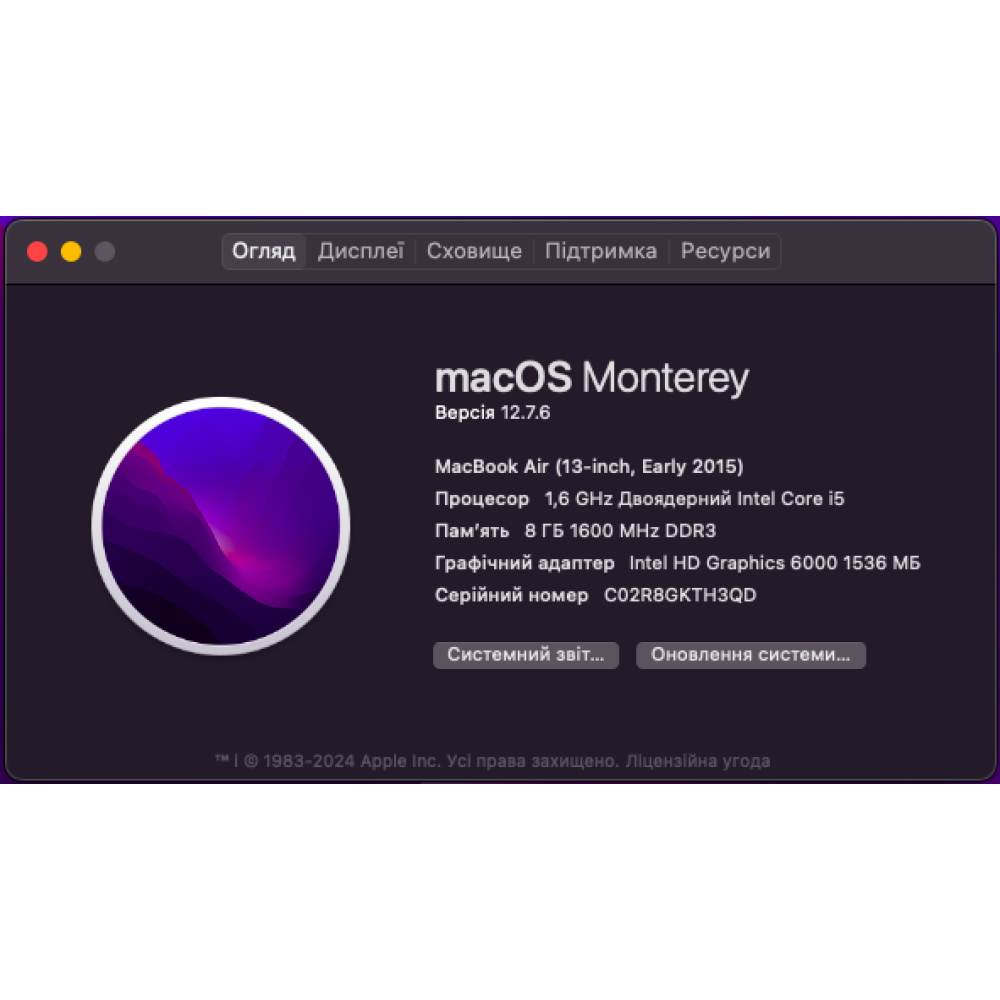The width and height of the screenshot is (1000, 1000).
Task: Click the Процесор 1,6 GHz Intel Core i5 line
Action: (x=640, y=499)
